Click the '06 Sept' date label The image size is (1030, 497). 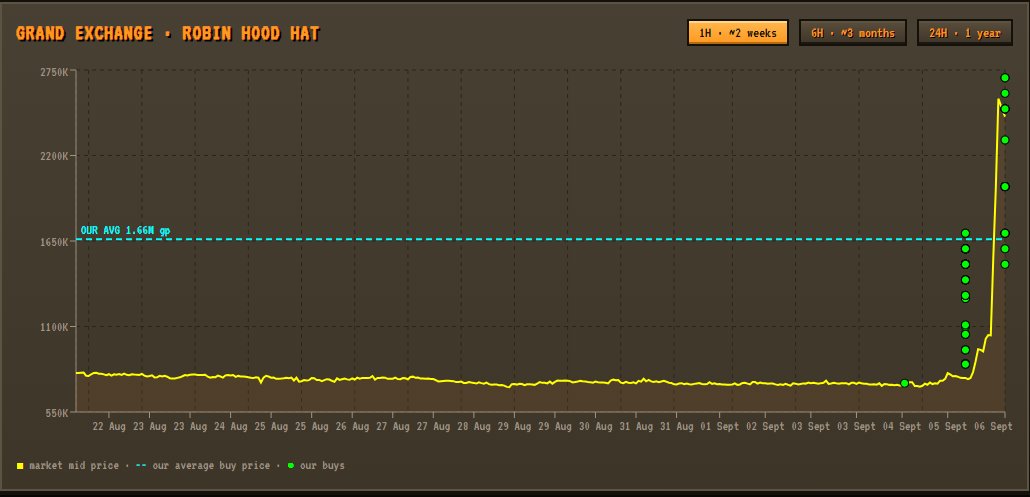coord(993,427)
